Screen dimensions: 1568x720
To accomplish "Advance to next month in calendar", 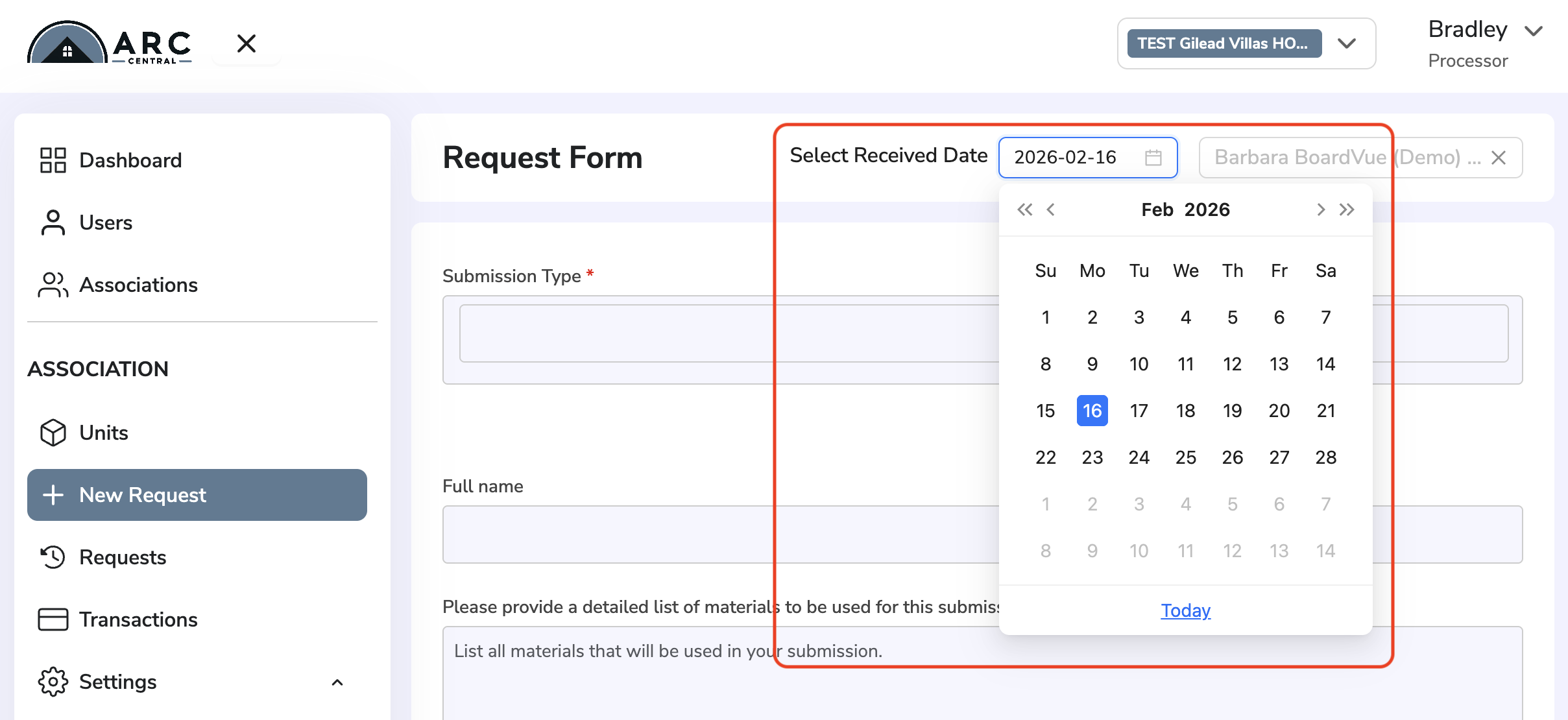I will pos(1320,210).
